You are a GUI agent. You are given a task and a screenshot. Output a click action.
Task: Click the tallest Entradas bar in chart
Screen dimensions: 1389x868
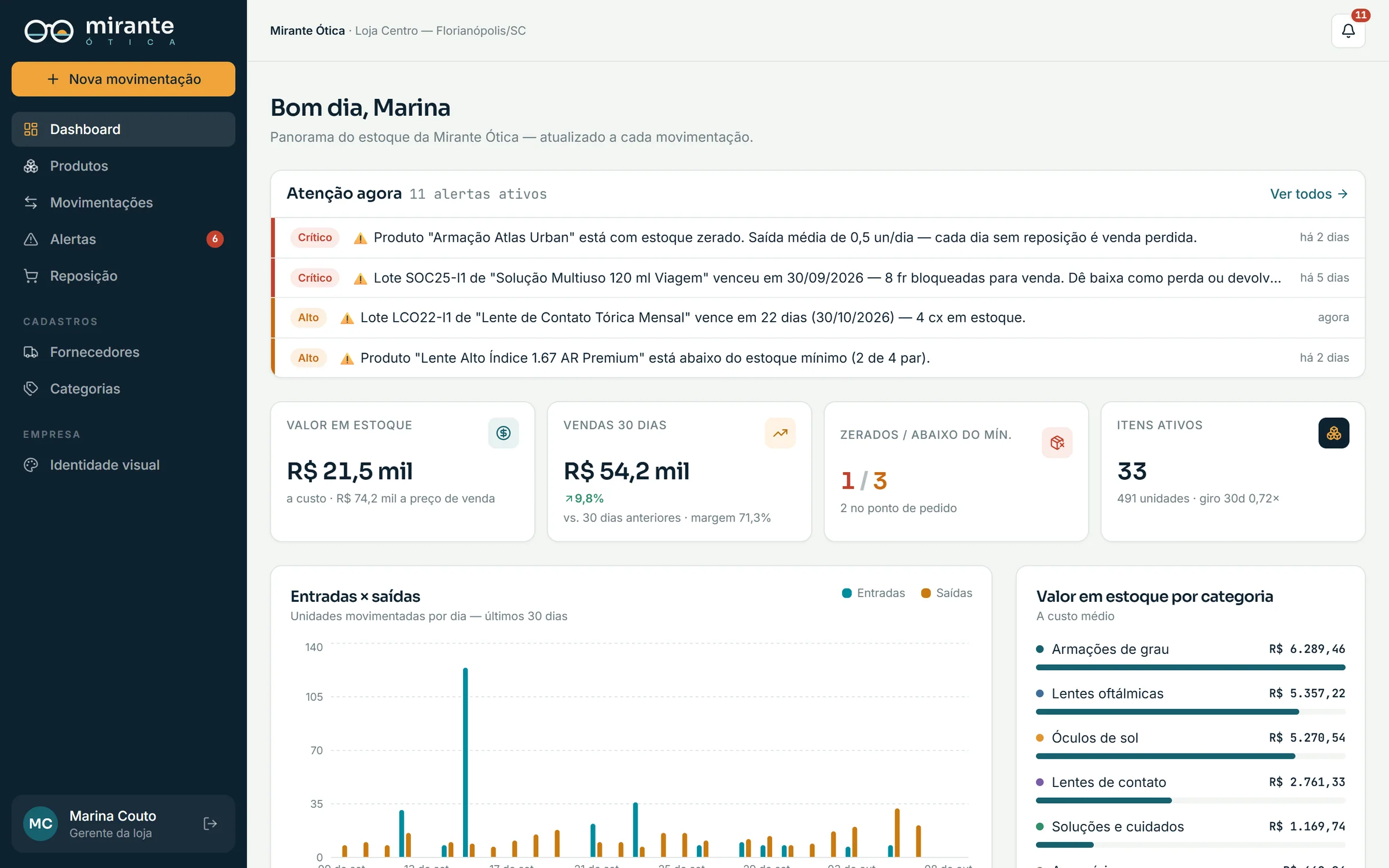(x=465, y=762)
